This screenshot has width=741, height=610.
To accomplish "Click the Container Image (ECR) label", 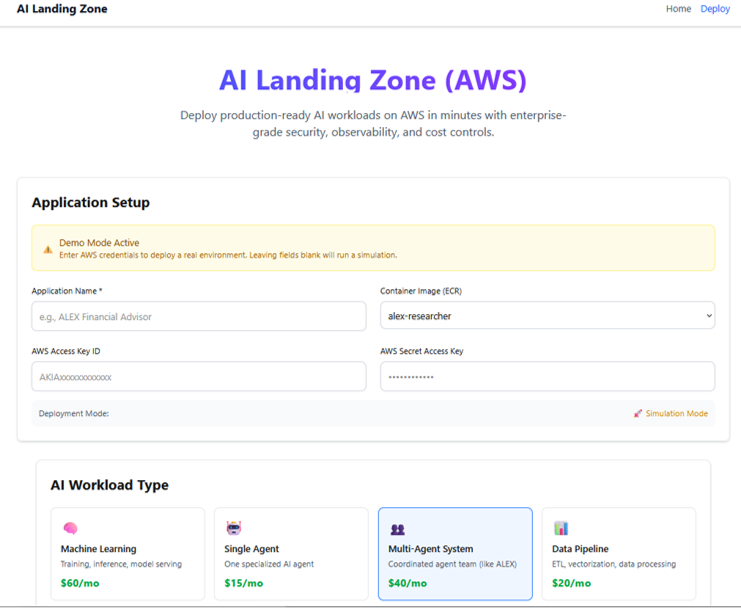I will 421,291.
